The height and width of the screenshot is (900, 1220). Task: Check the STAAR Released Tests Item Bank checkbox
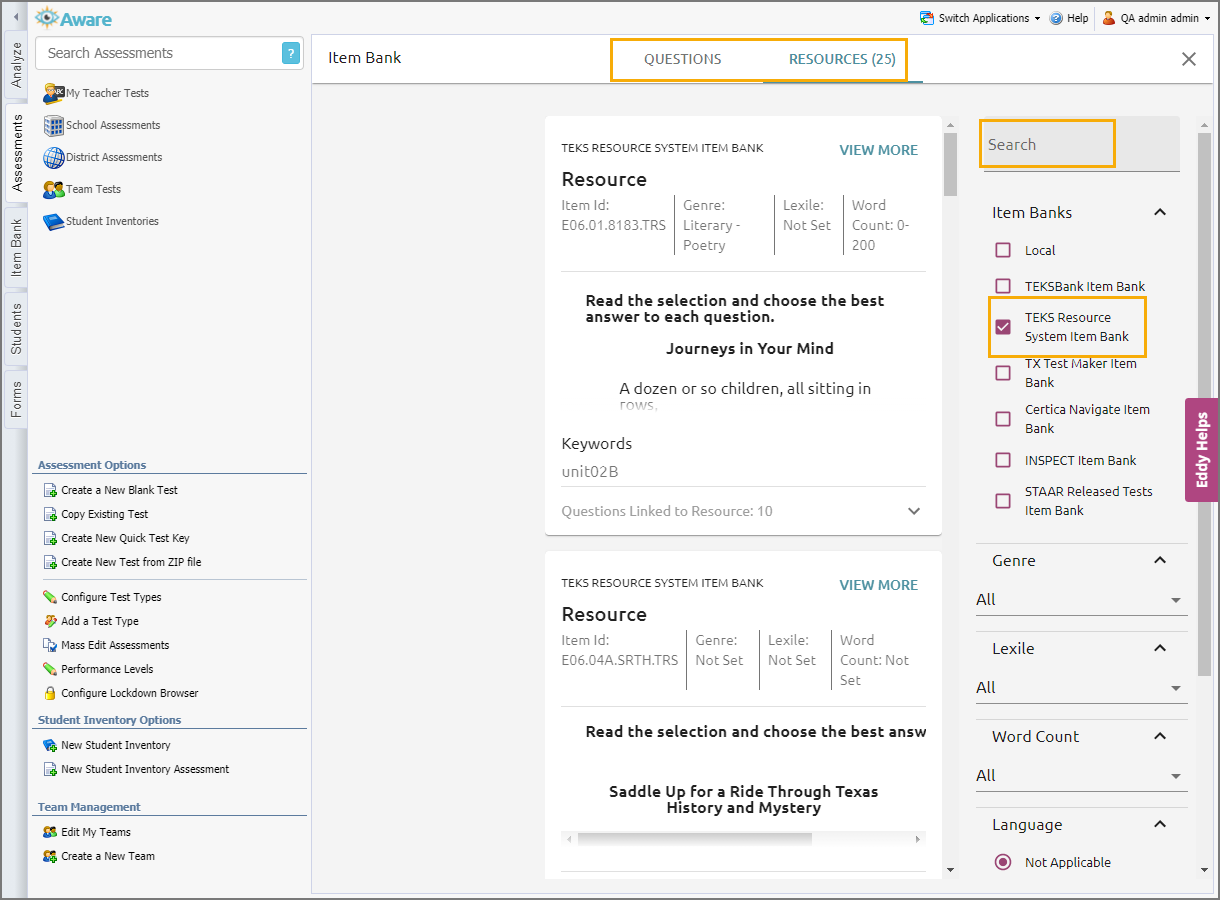click(x=1003, y=501)
